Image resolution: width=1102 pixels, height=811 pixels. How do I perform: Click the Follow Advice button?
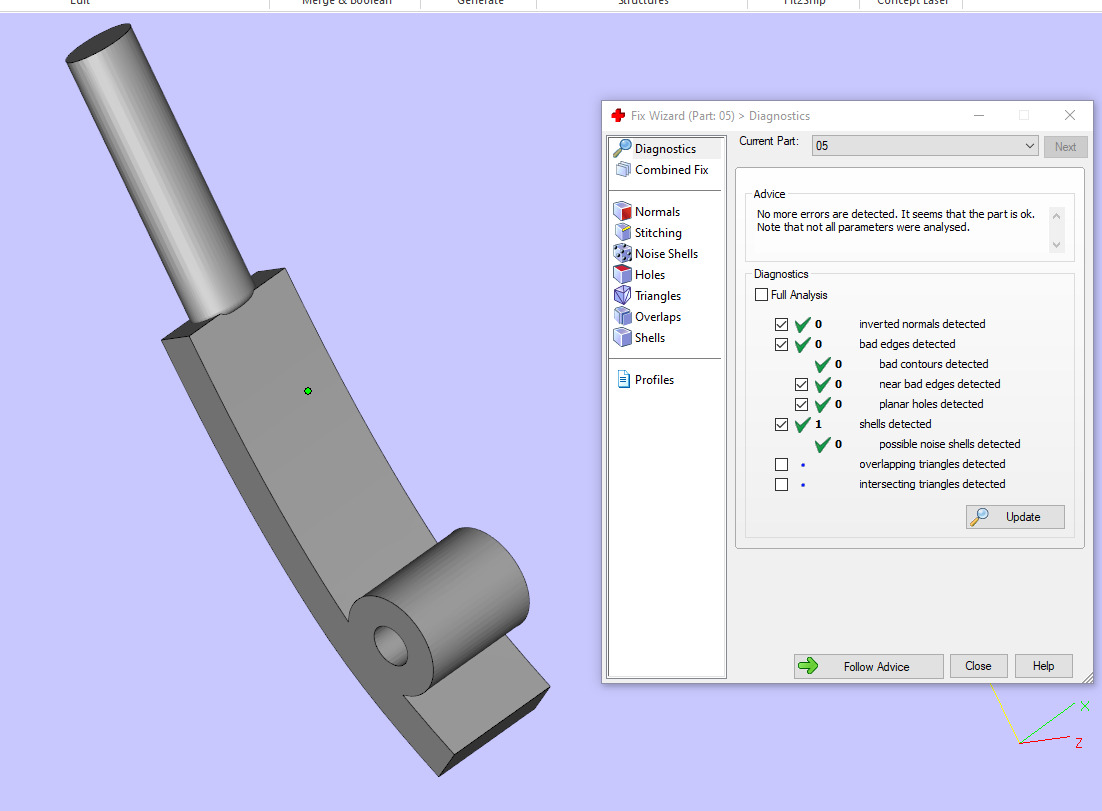coord(869,666)
